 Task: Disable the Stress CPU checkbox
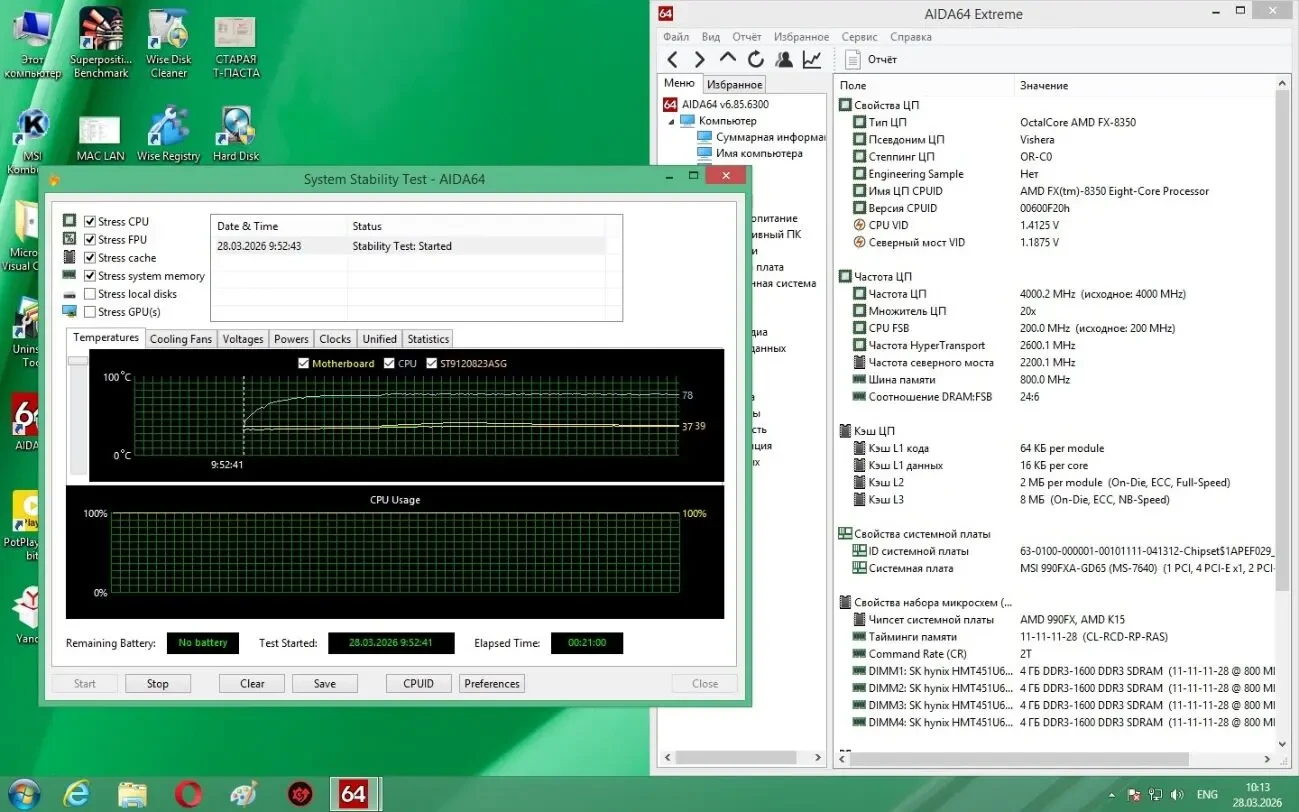pos(89,220)
